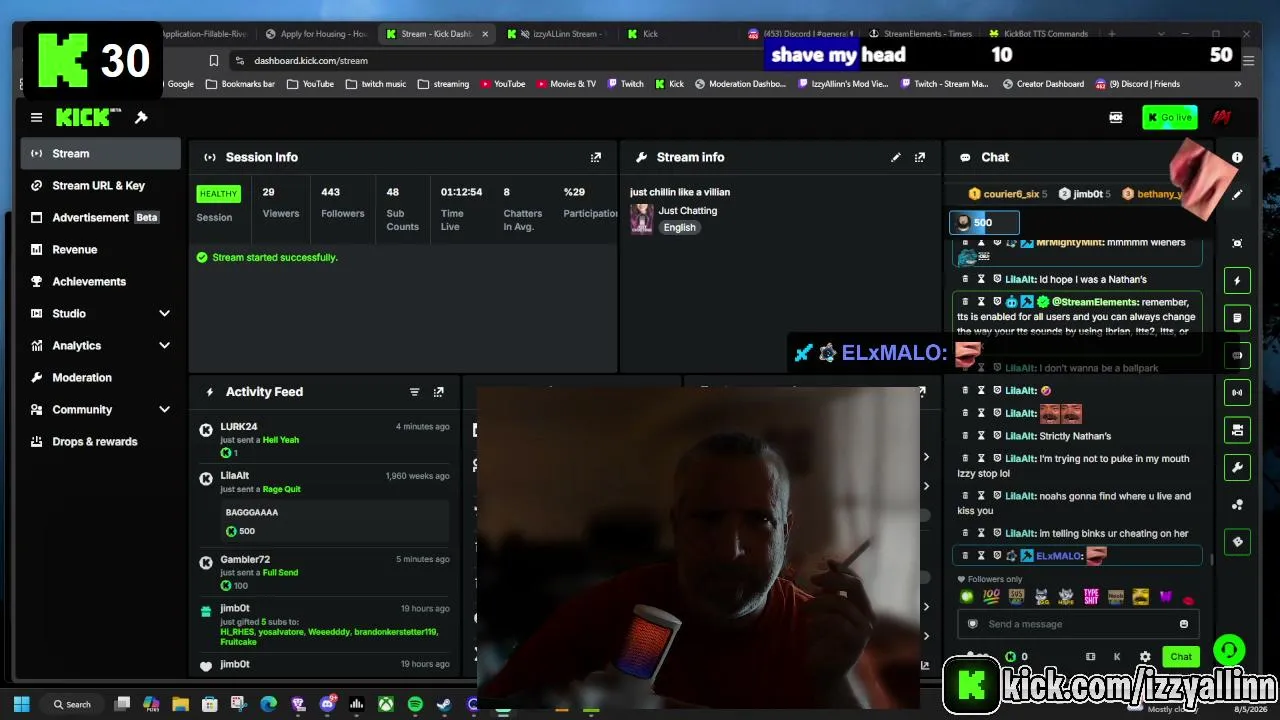Filter the Activity Feed
This screenshot has height=720, width=1280.
tap(414, 392)
